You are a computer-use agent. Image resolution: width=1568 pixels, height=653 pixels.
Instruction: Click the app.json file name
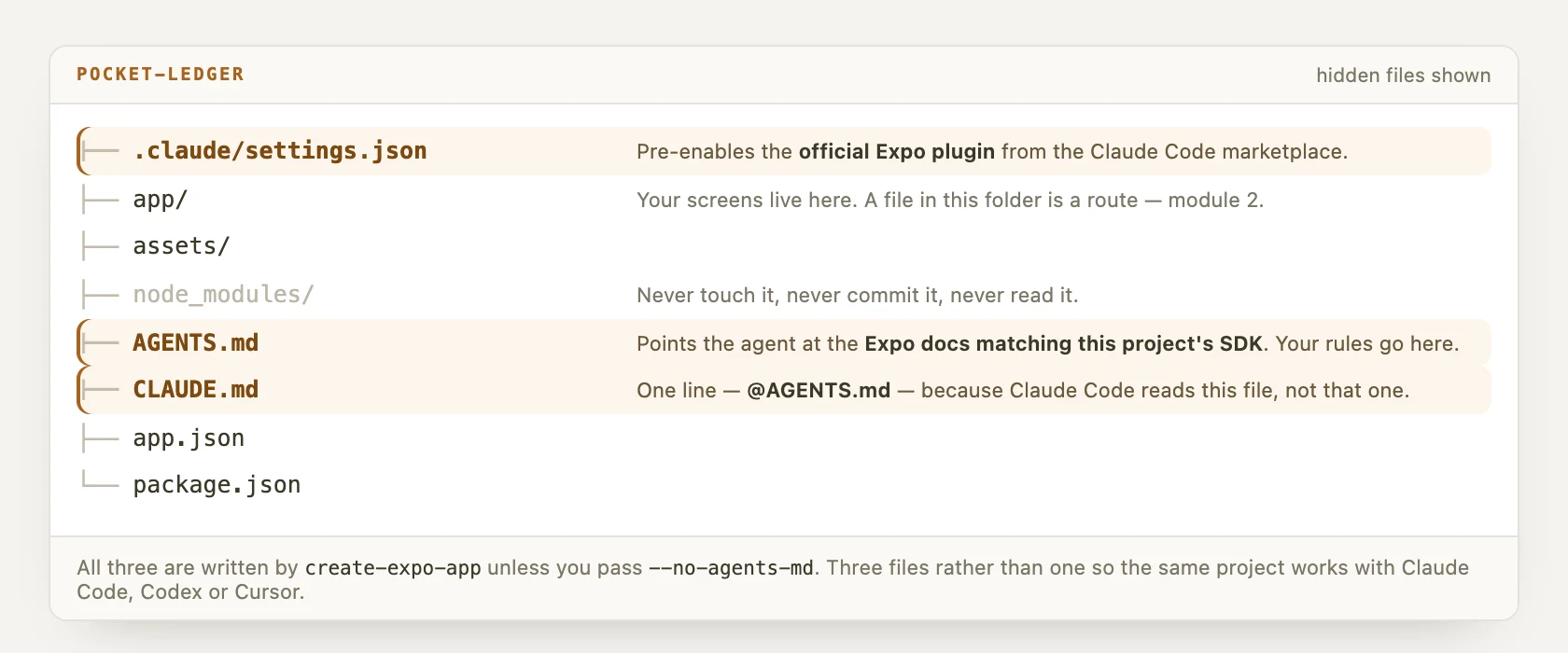[x=189, y=438]
